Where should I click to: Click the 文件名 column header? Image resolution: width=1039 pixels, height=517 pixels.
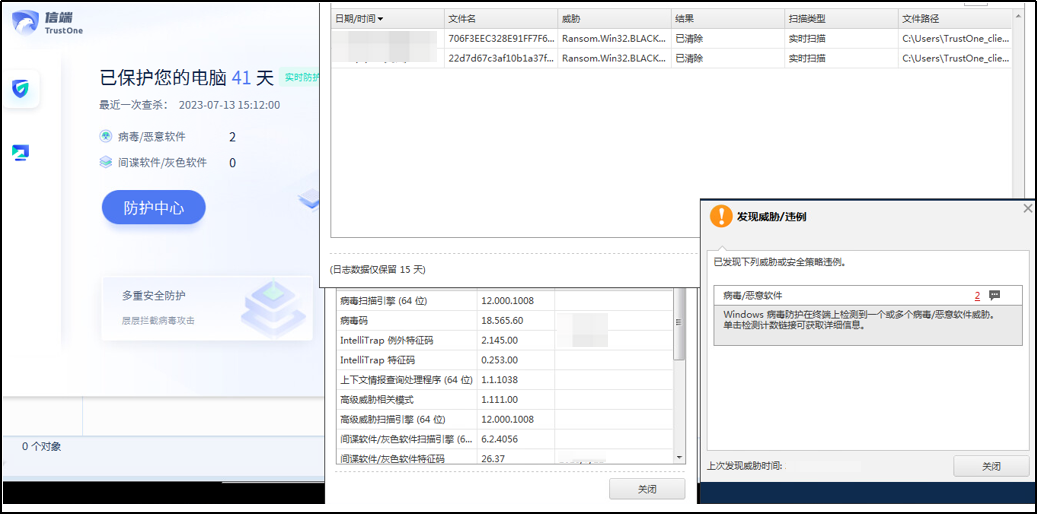click(500, 19)
